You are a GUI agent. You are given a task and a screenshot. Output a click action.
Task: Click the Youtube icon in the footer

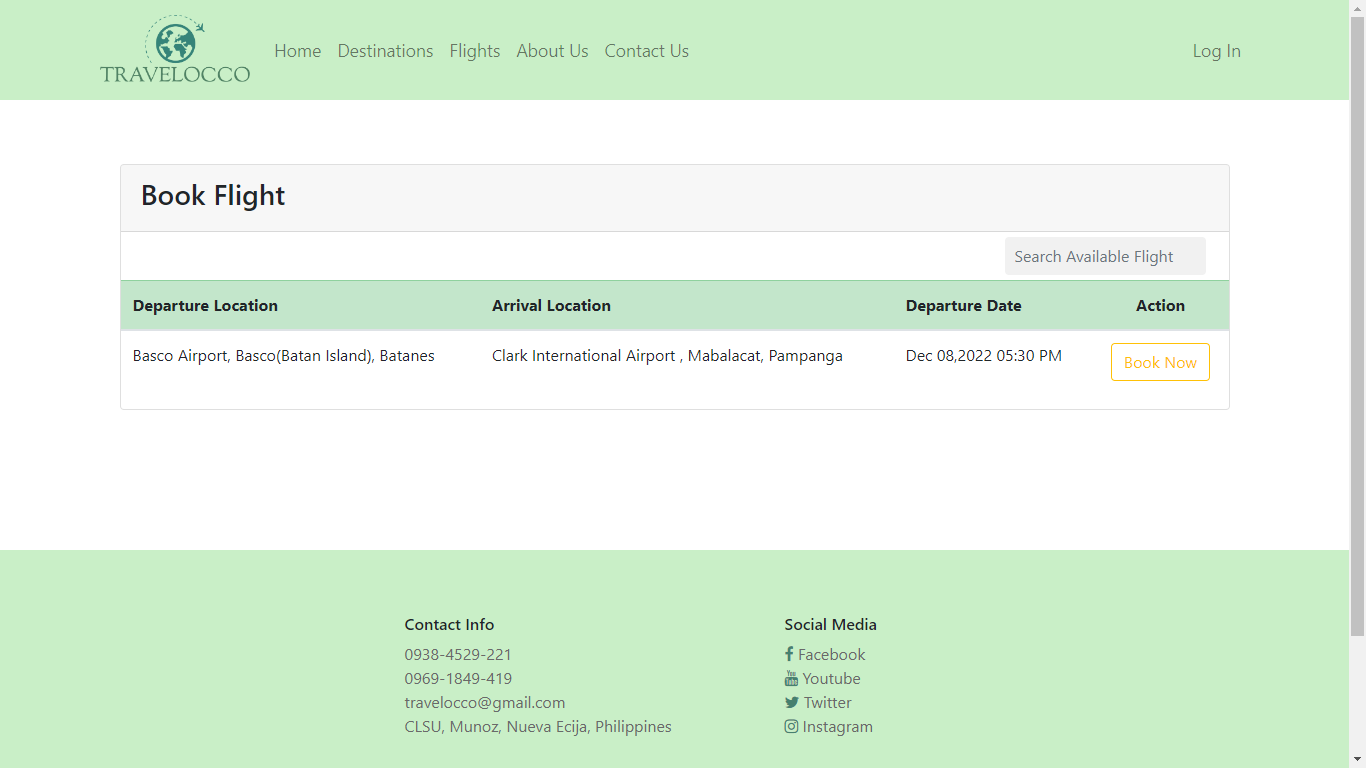click(791, 678)
